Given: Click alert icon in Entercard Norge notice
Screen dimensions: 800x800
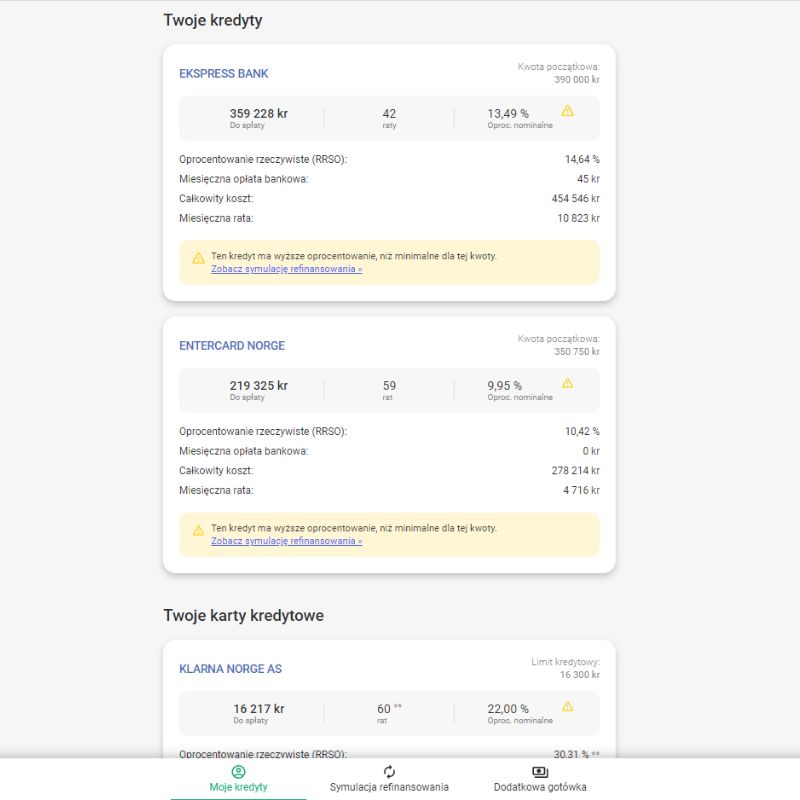Looking at the screenshot, I should pyautogui.click(x=198, y=531).
